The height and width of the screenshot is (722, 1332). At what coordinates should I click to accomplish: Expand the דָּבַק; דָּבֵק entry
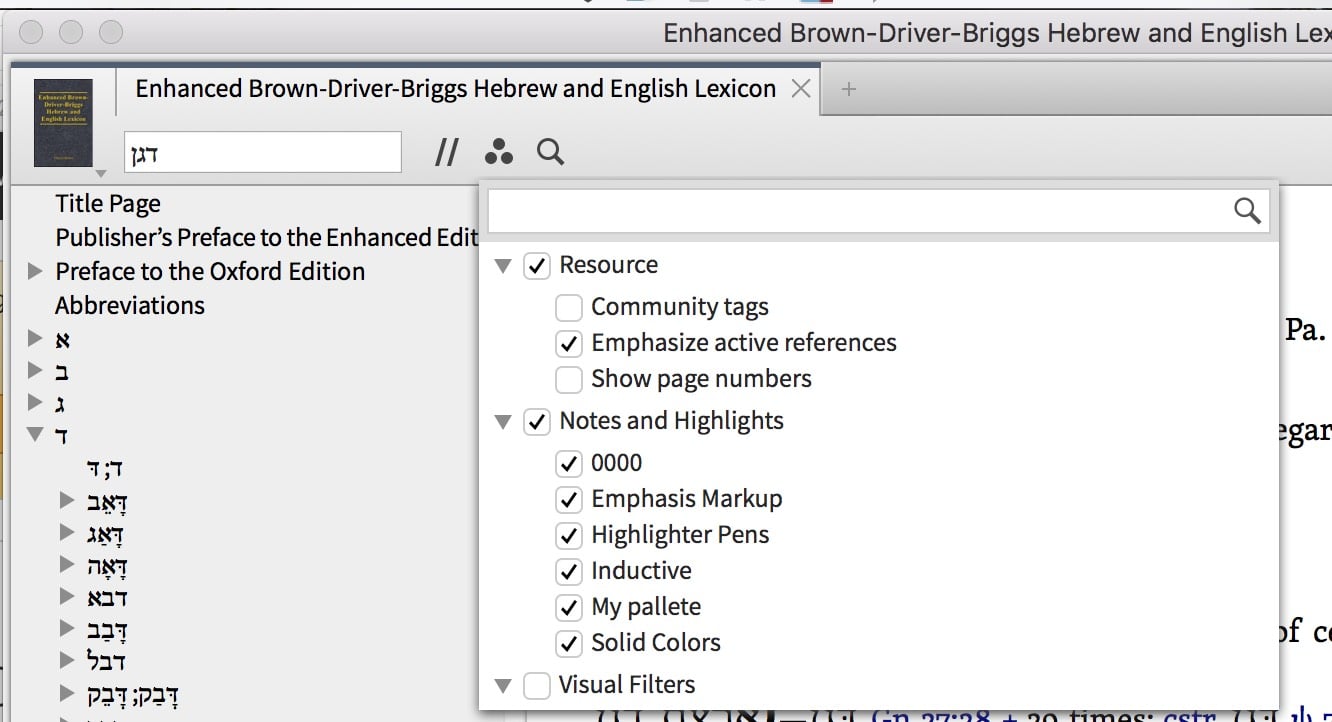pyautogui.click(x=67, y=692)
